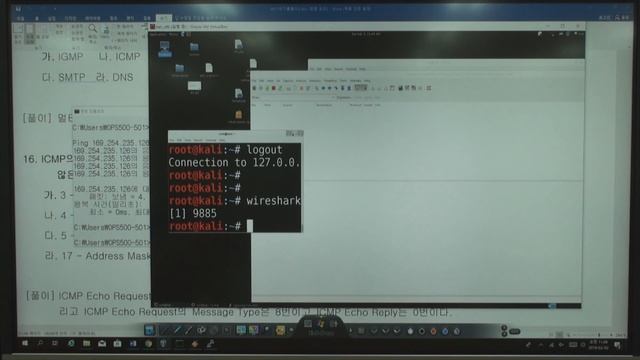Viewport: 640px width, 360px height.
Task: Click the Word ribbon magnifier zoom icon
Action: click(93, 29)
